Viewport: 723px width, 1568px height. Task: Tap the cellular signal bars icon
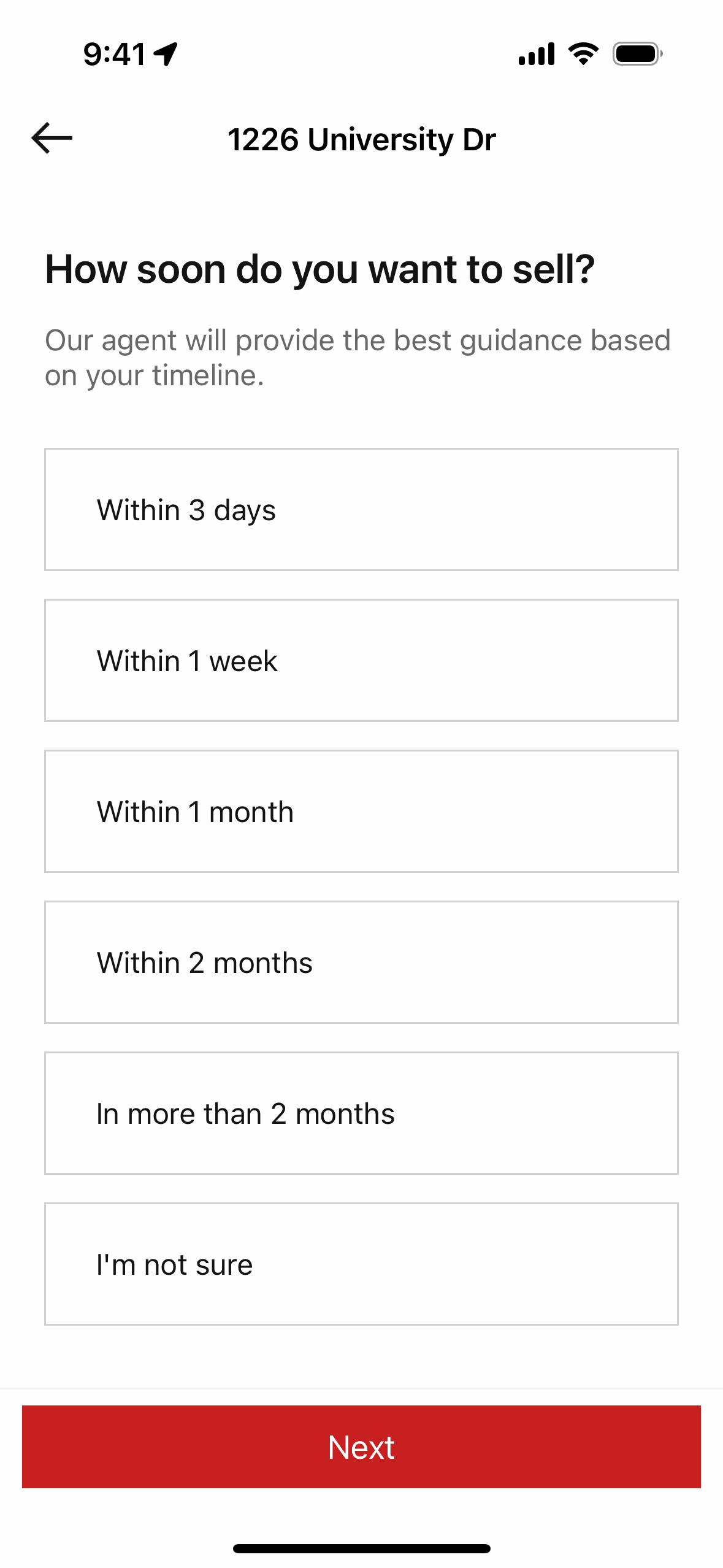tap(537, 54)
